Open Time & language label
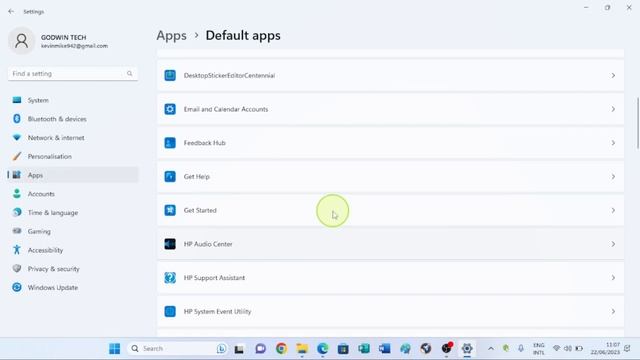 click(53, 213)
